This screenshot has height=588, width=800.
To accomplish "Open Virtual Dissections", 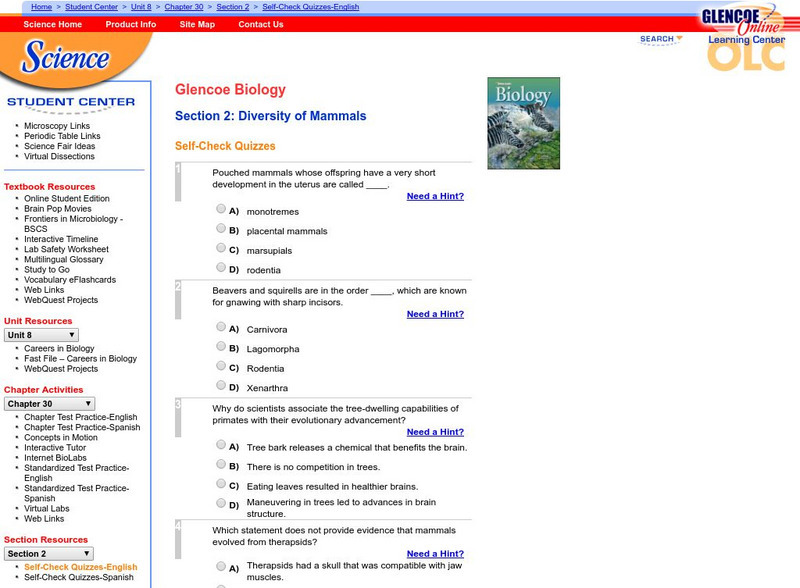I will click(59, 156).
